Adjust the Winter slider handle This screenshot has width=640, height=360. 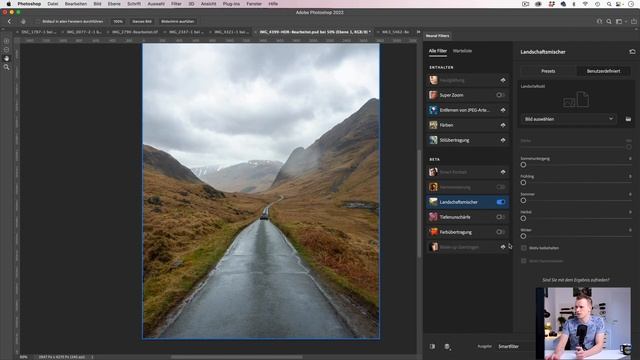click(x=523, y=236)
